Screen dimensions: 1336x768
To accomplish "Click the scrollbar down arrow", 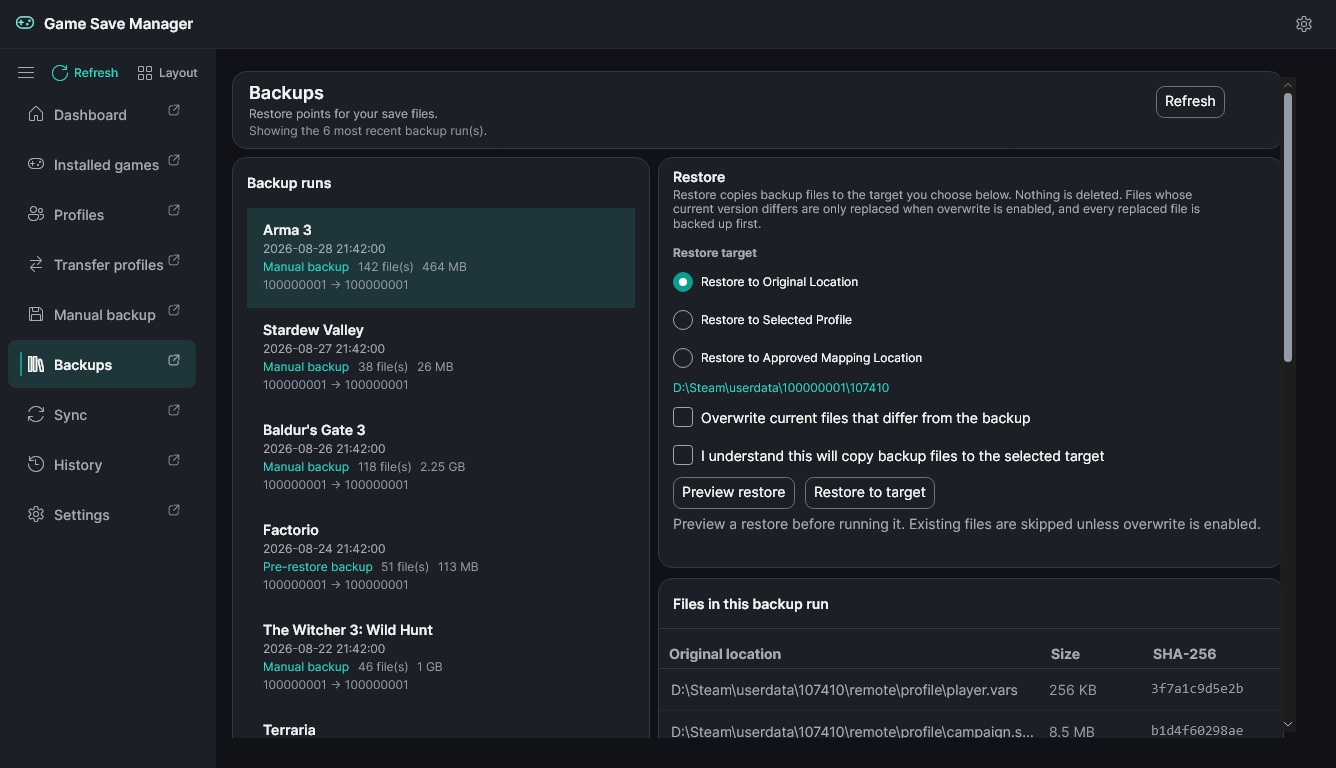I will pos(1288,724).
